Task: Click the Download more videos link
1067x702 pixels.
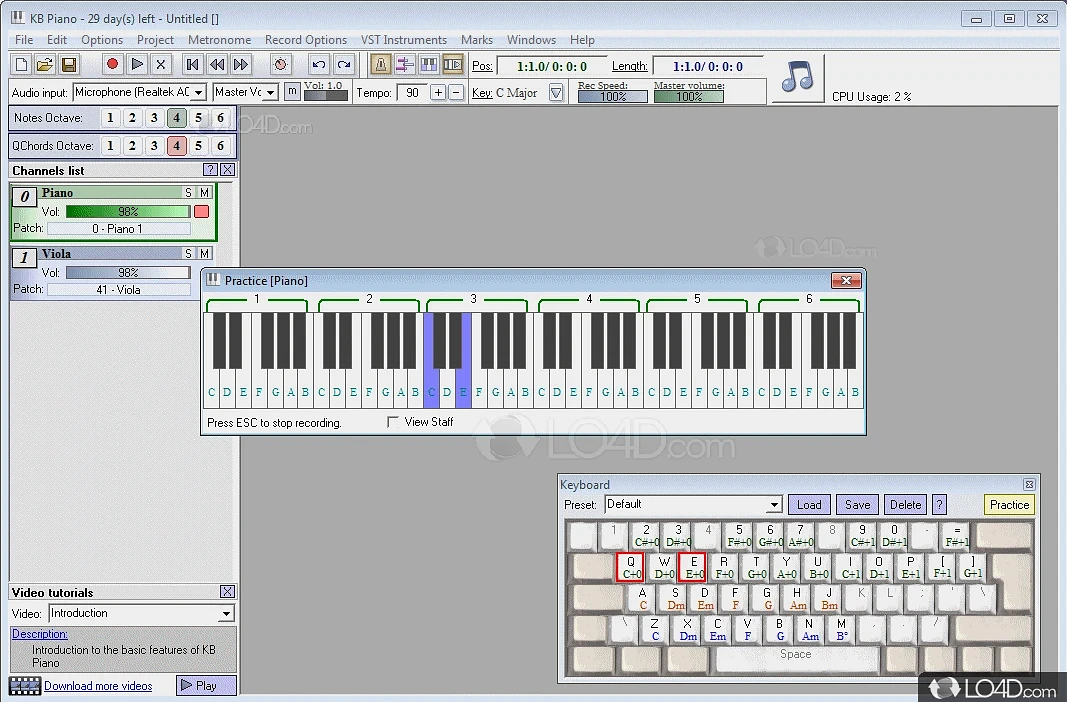Action: [x=98, y=686]
